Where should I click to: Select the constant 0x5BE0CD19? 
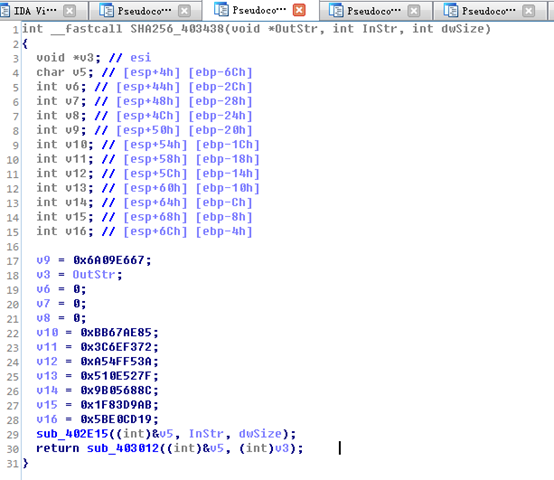116,419
